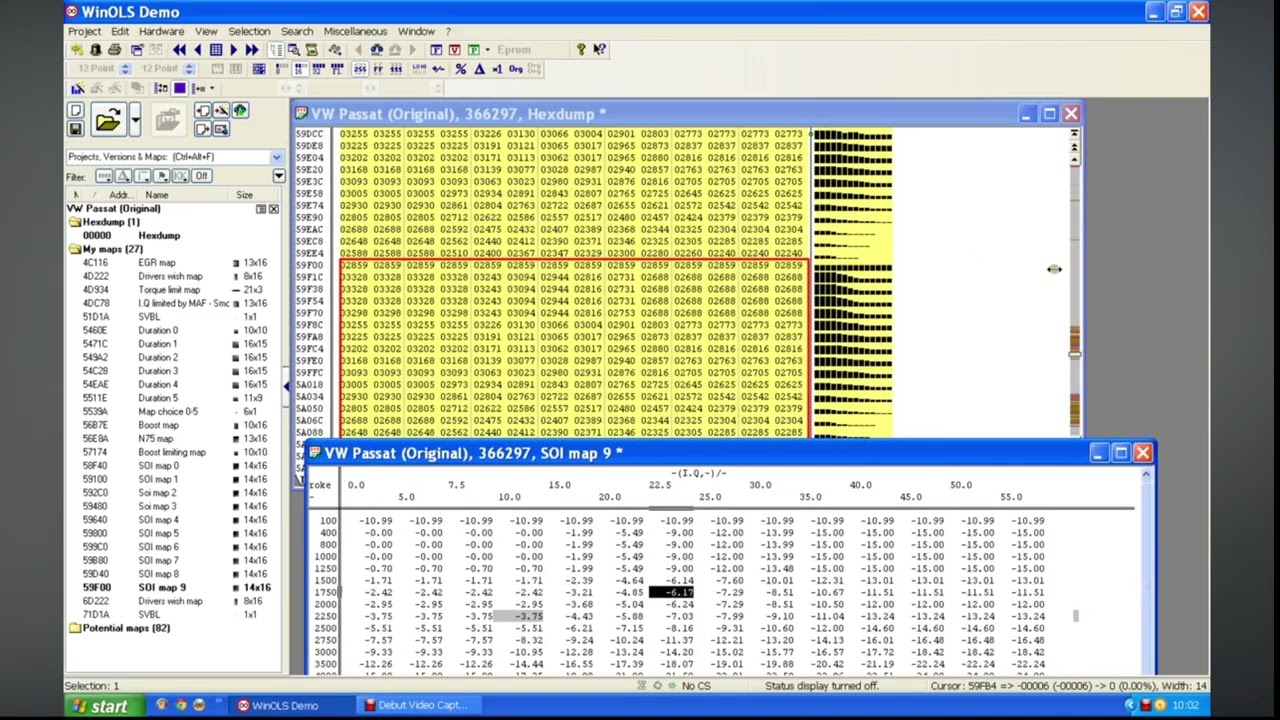Viewport: 1280px width, 720px height.
Task: Click the save floppy disk icon
Action: 75,129
